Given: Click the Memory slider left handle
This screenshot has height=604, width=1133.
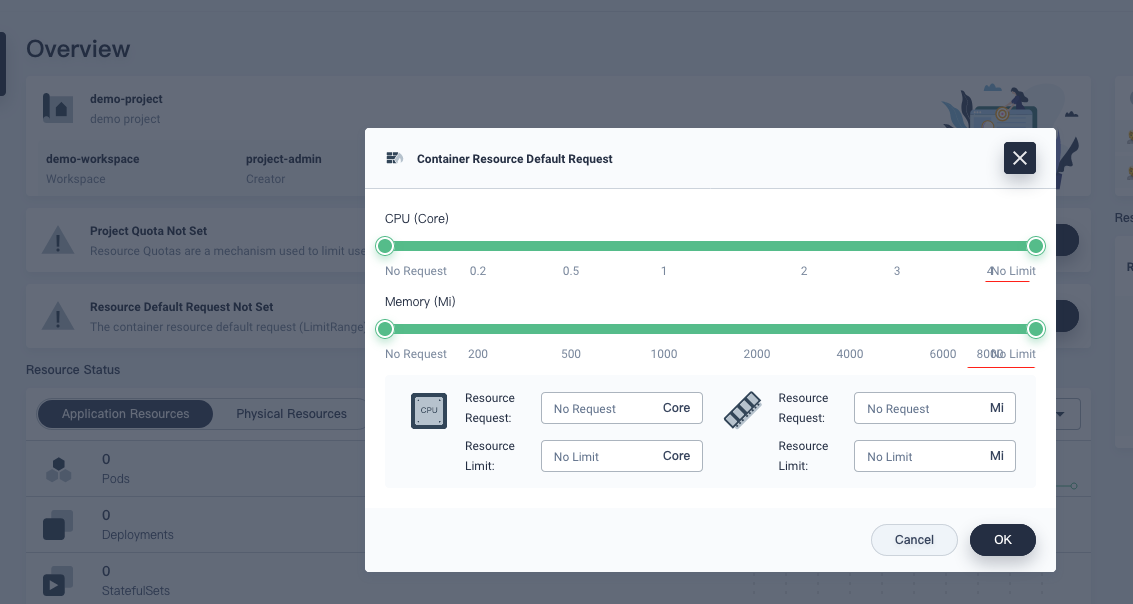Looking at the screenshot, I should [385, 329].
